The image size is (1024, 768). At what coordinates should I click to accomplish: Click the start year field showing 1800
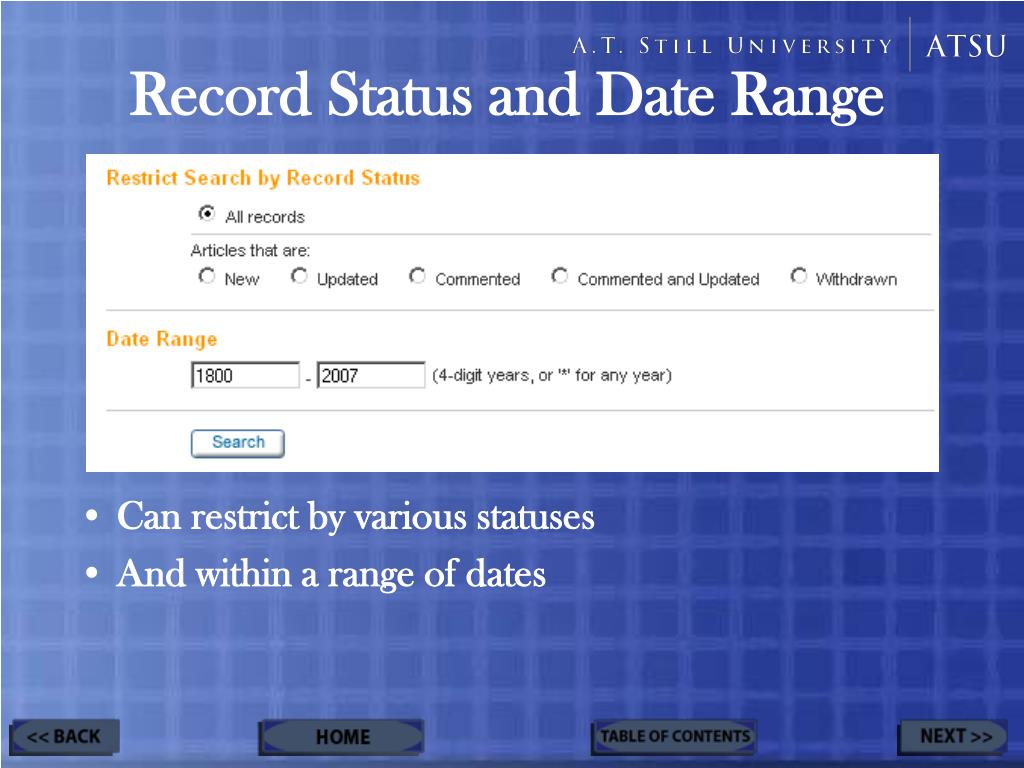246,375
